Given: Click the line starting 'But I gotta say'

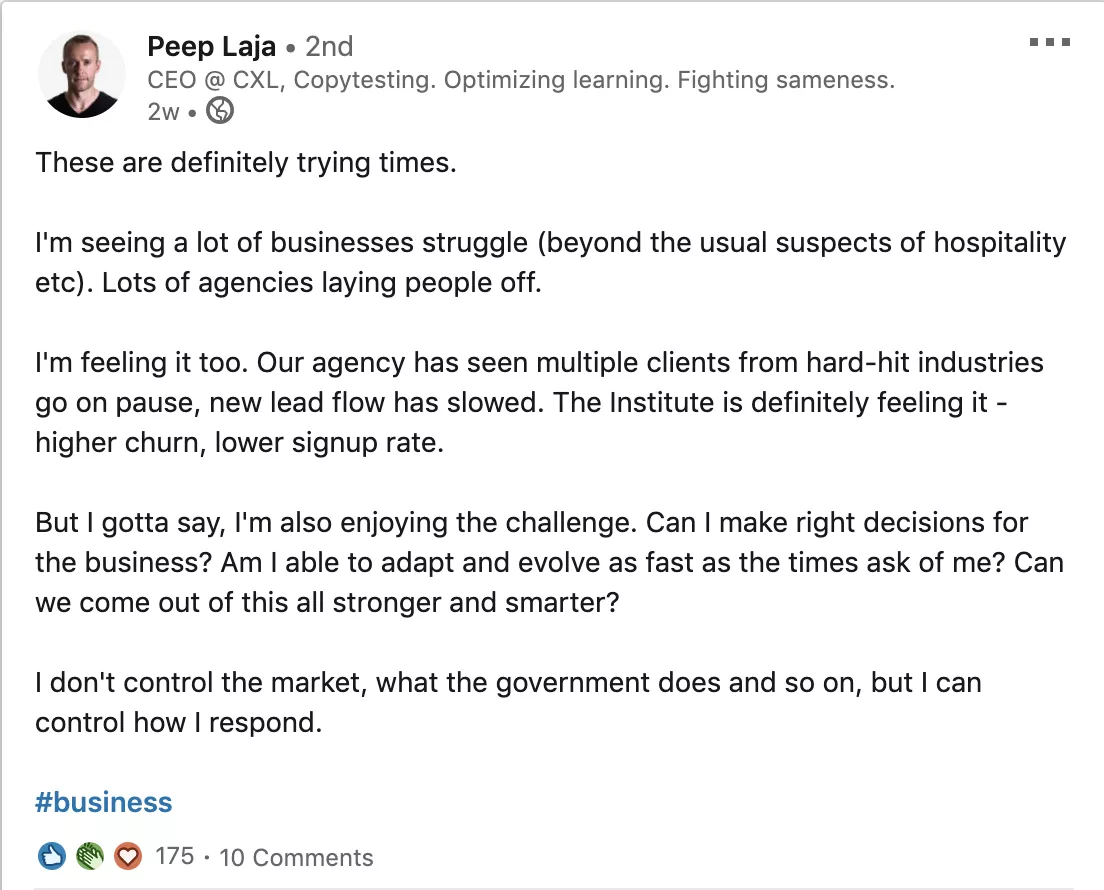Looking at the screenshot, I should (532, 523).
